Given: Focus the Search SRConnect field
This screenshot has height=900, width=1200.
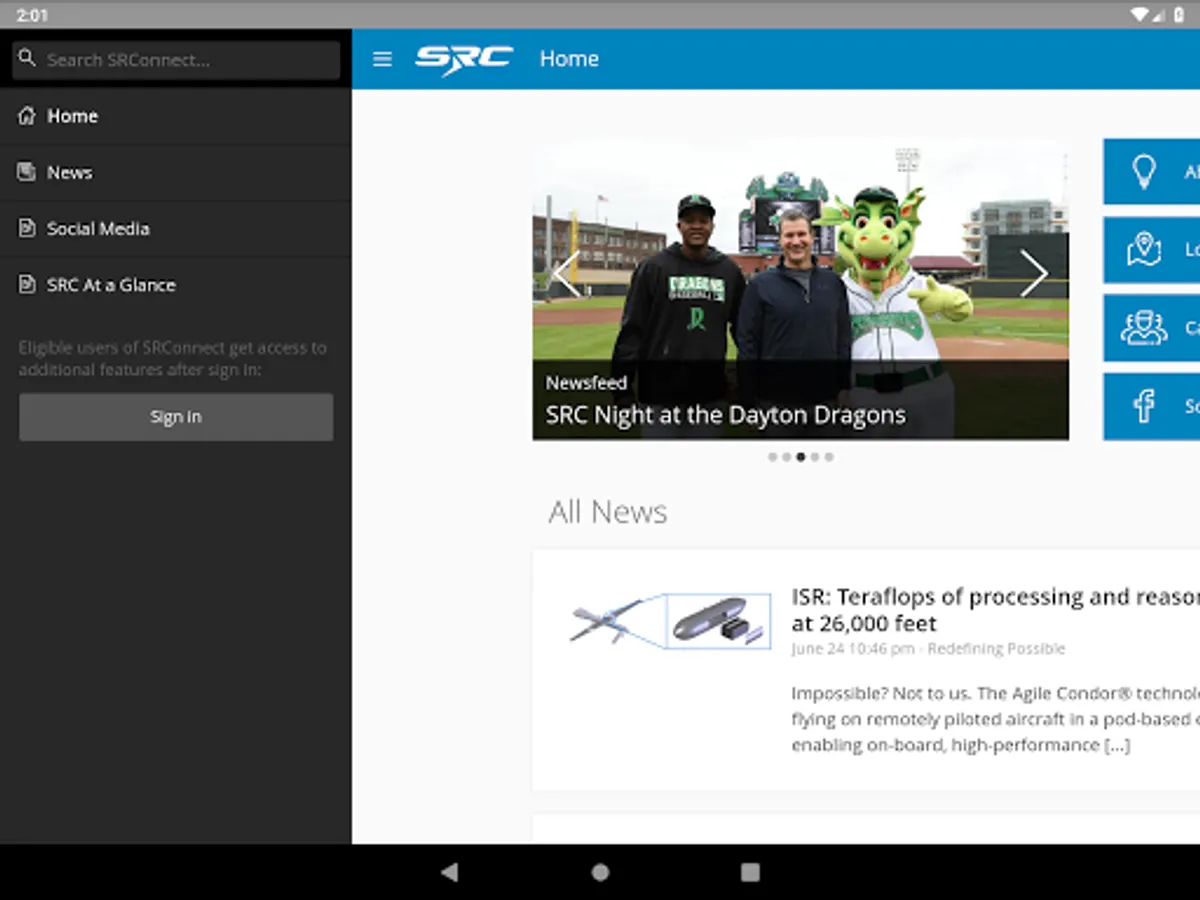Looking at the screenshot, I should [x=176, y=60].
